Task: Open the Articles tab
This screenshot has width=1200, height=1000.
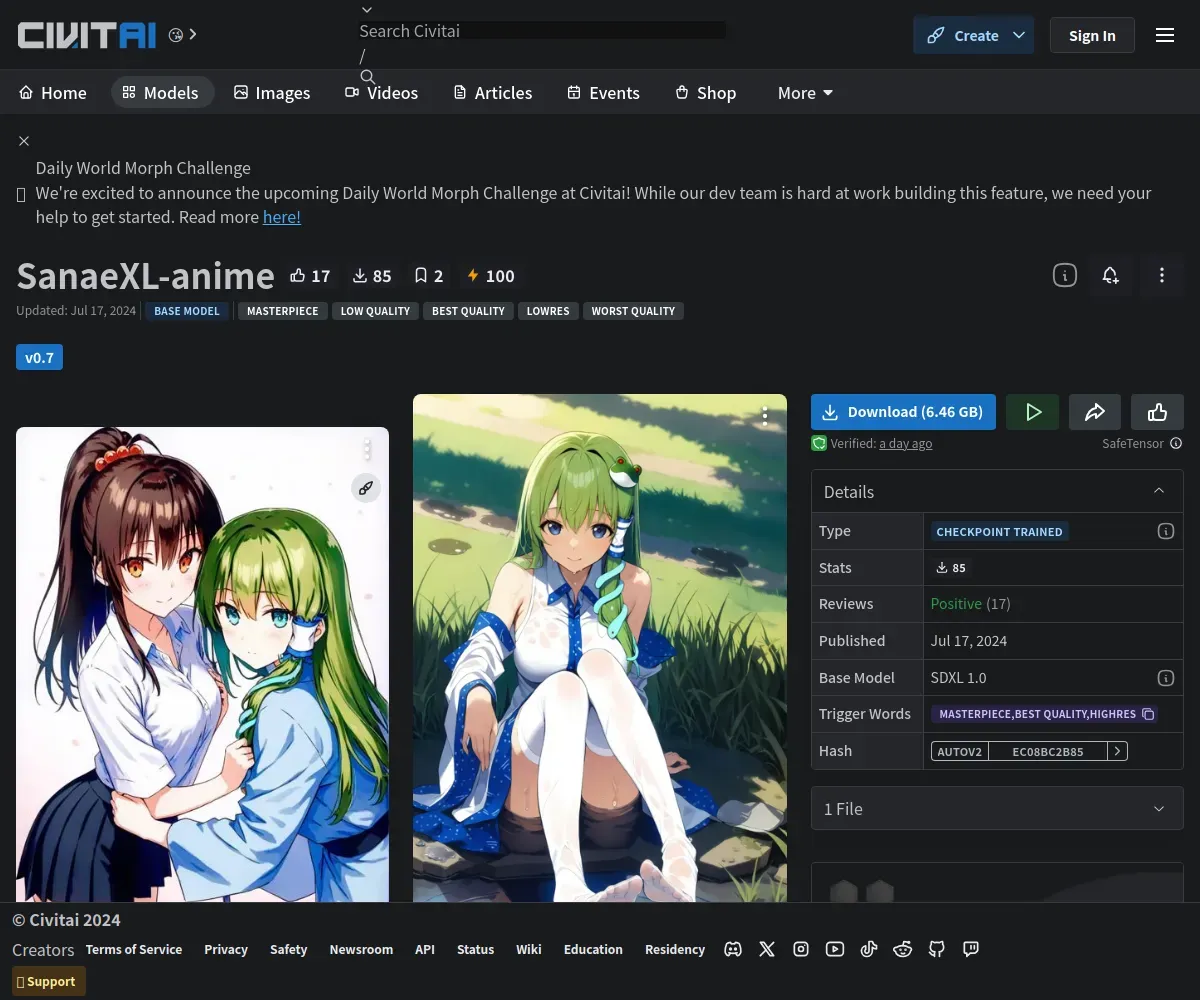Action: 493,93
